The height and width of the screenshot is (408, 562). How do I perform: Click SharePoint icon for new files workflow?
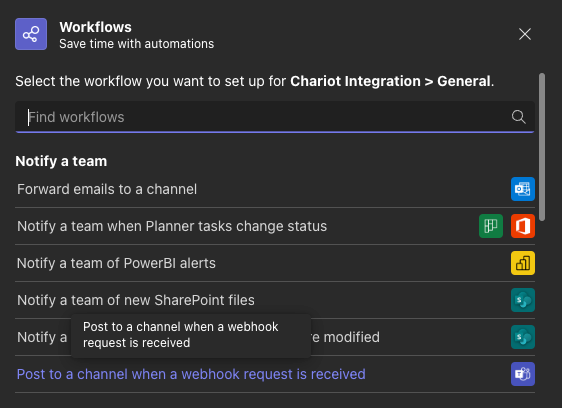523,300
